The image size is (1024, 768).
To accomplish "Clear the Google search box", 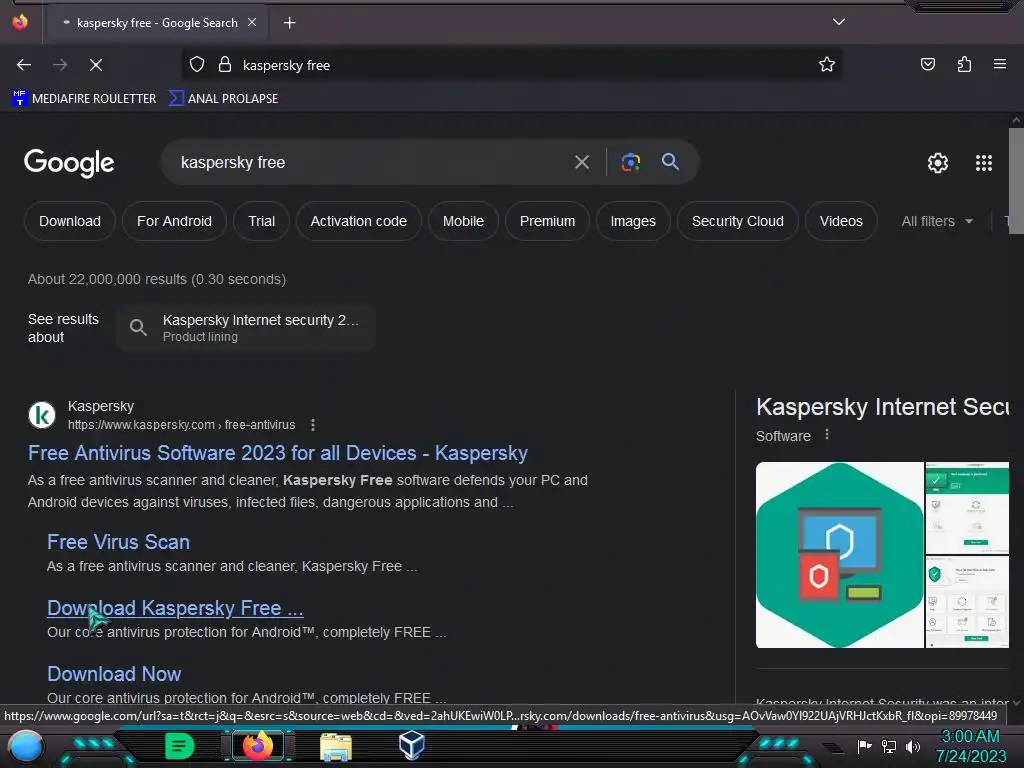I will [581, 162].
